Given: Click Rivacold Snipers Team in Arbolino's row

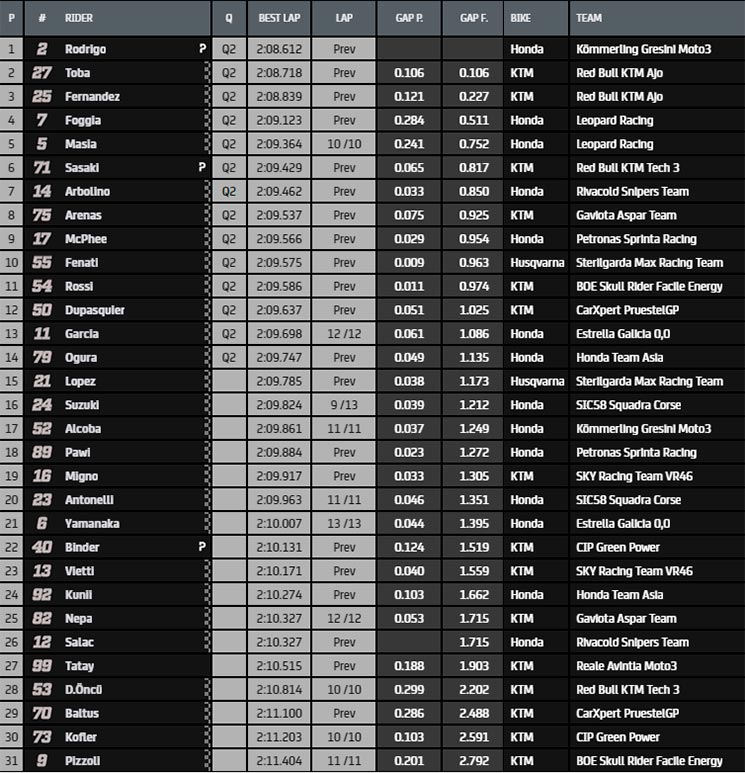Looking at the screenshot, I should 633,191.
